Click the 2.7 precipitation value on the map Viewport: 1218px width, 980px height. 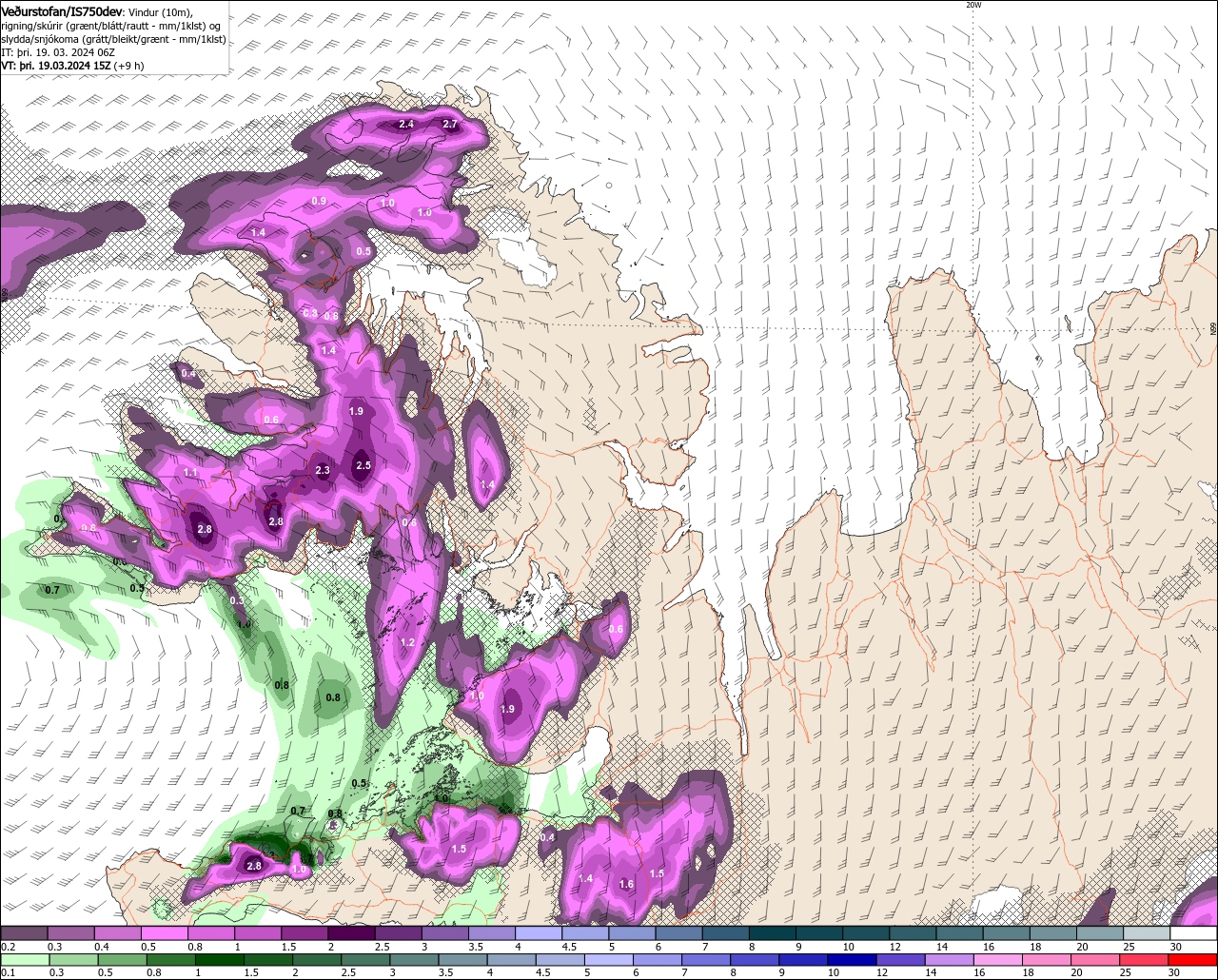[x=450, y=125]
